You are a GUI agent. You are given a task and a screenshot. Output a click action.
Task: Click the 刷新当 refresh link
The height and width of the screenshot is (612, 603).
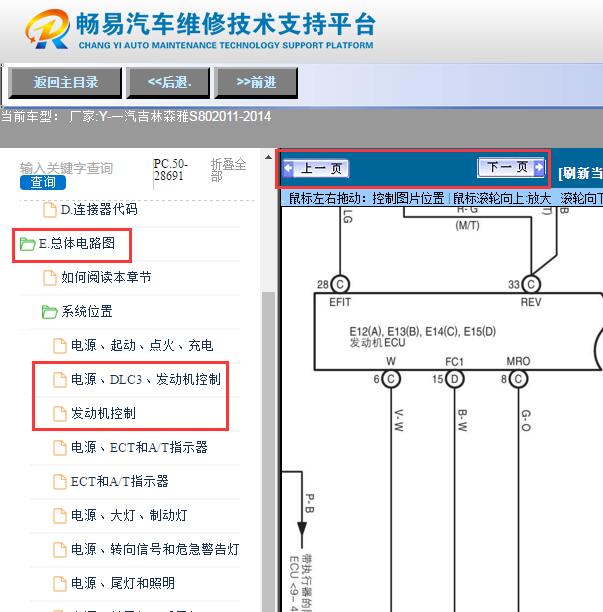pos(580,173)
